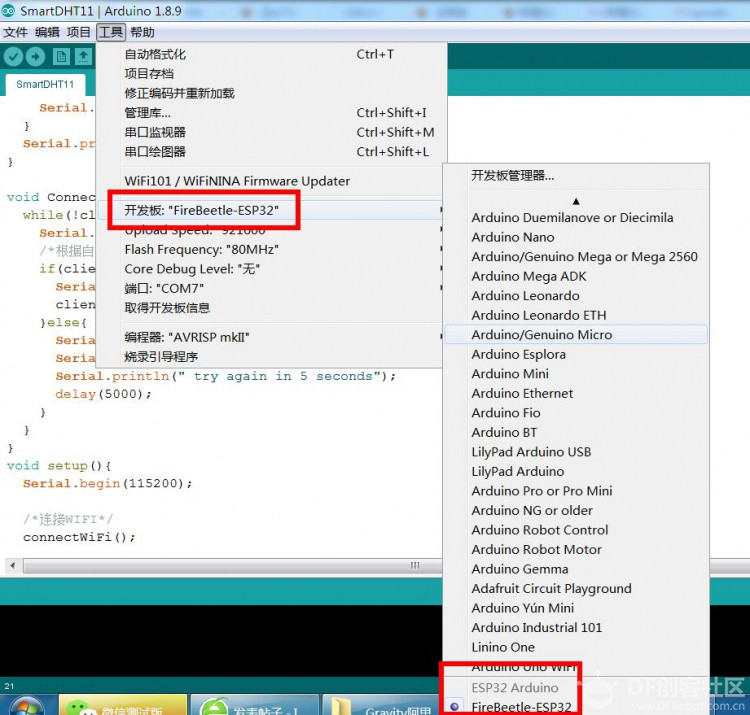Select Arduino Fio board

point(576,413)
